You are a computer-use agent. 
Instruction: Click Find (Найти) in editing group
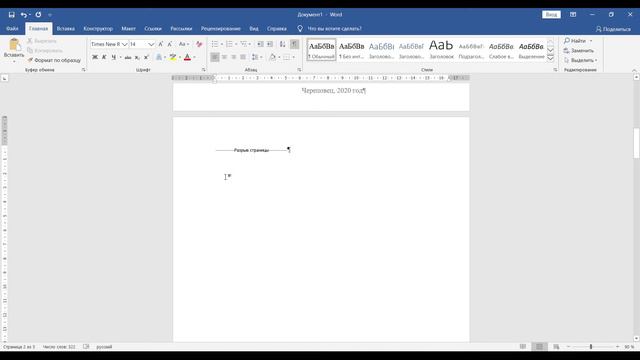[x=576, y=41]
